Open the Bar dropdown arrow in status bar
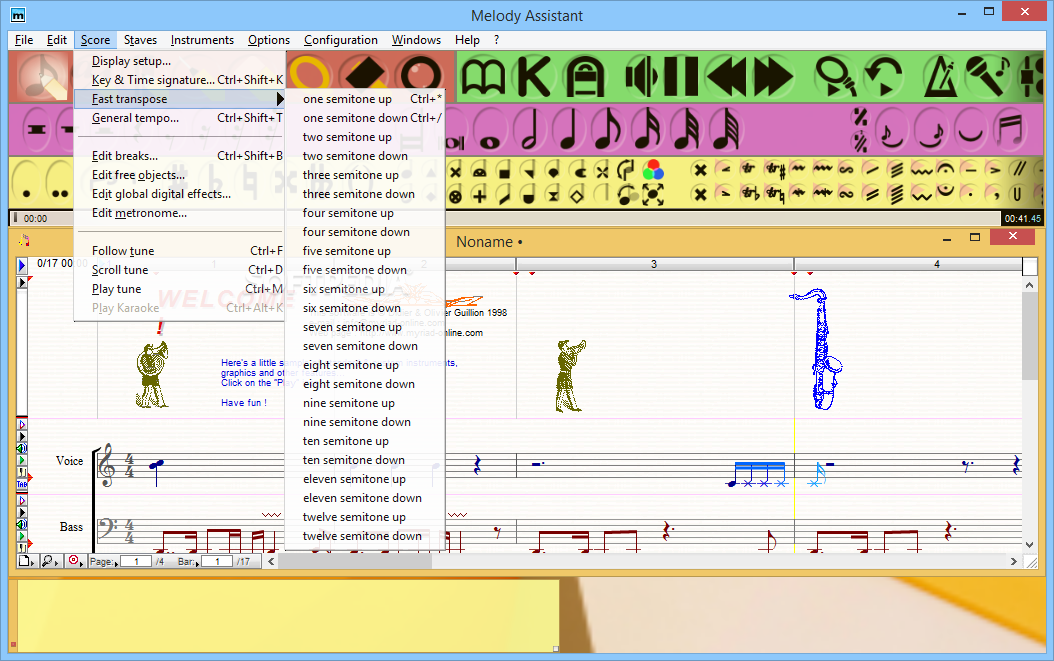 (x=198, y=563)
